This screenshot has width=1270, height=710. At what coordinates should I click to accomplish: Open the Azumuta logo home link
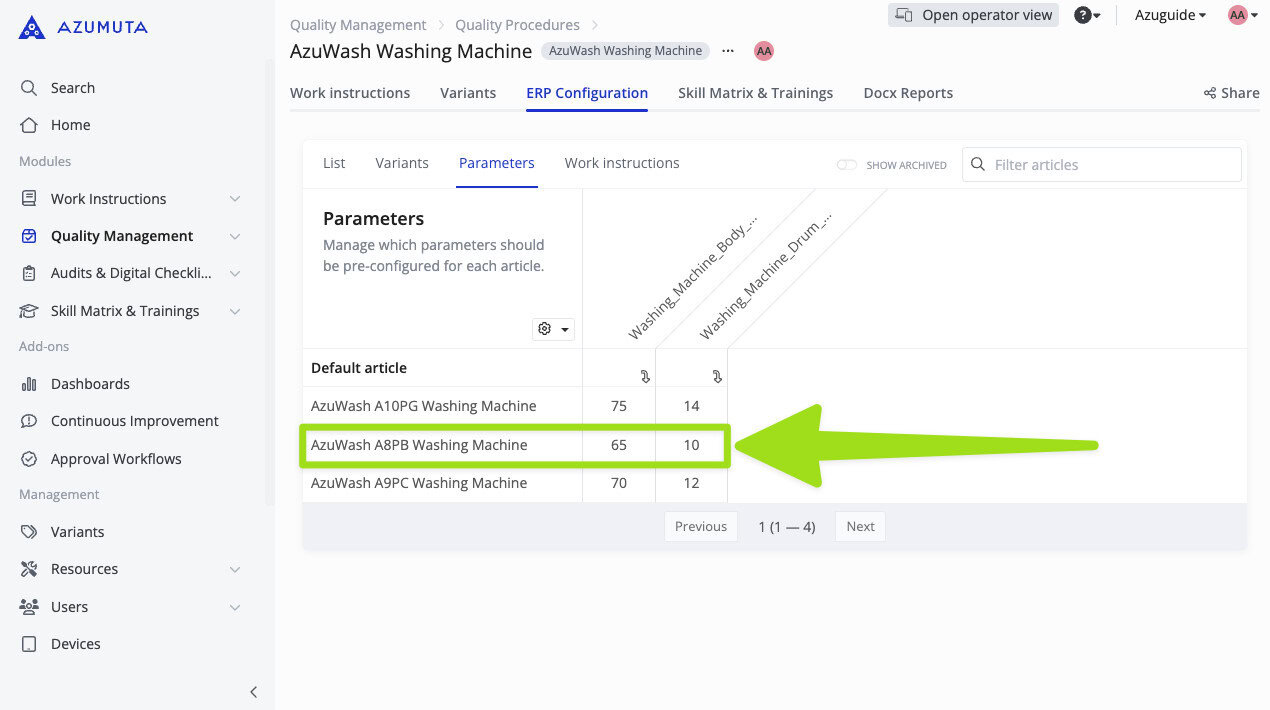(x=82, y=26)
